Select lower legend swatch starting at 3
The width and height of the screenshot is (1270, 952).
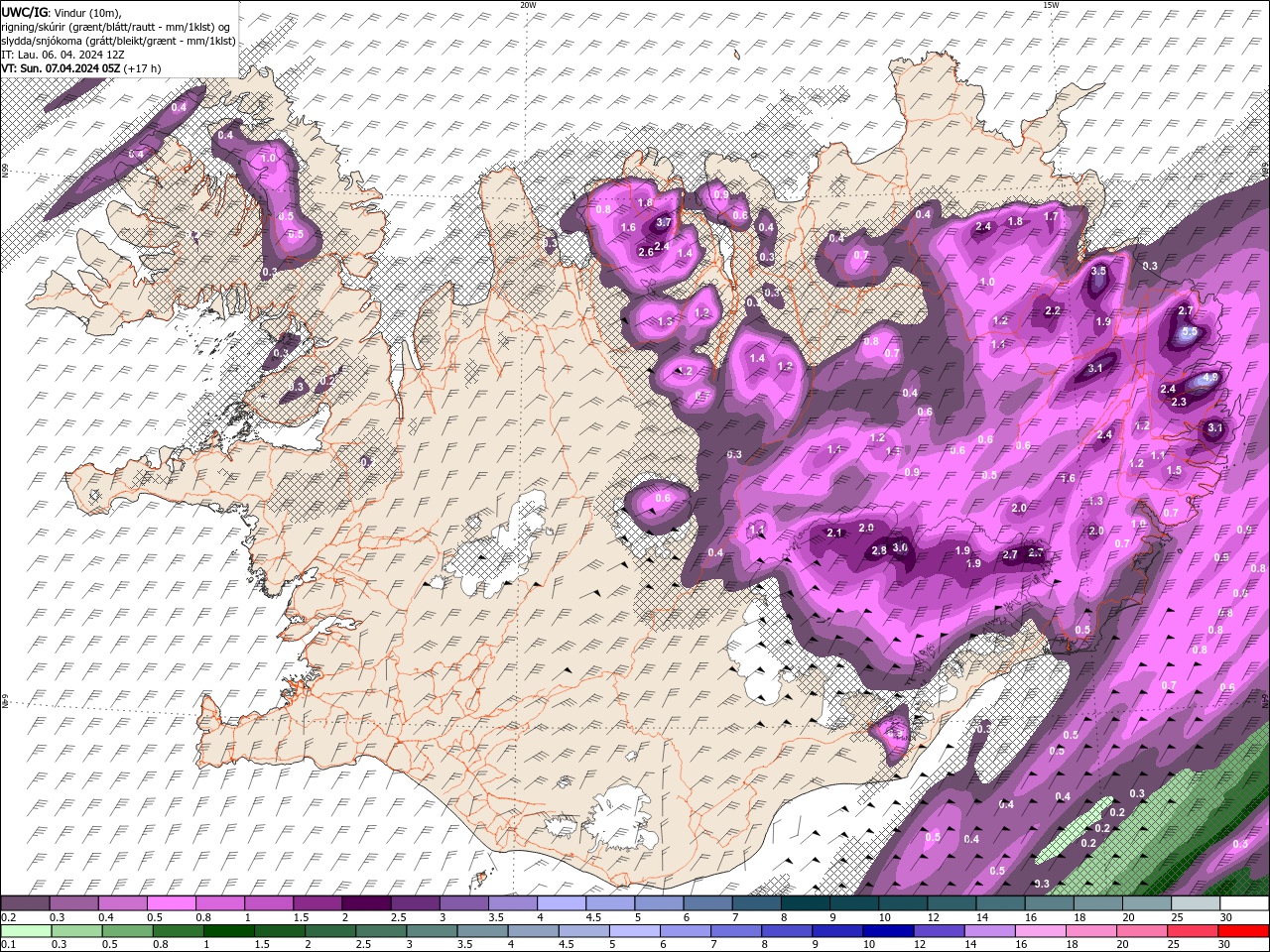coord(432,931)
